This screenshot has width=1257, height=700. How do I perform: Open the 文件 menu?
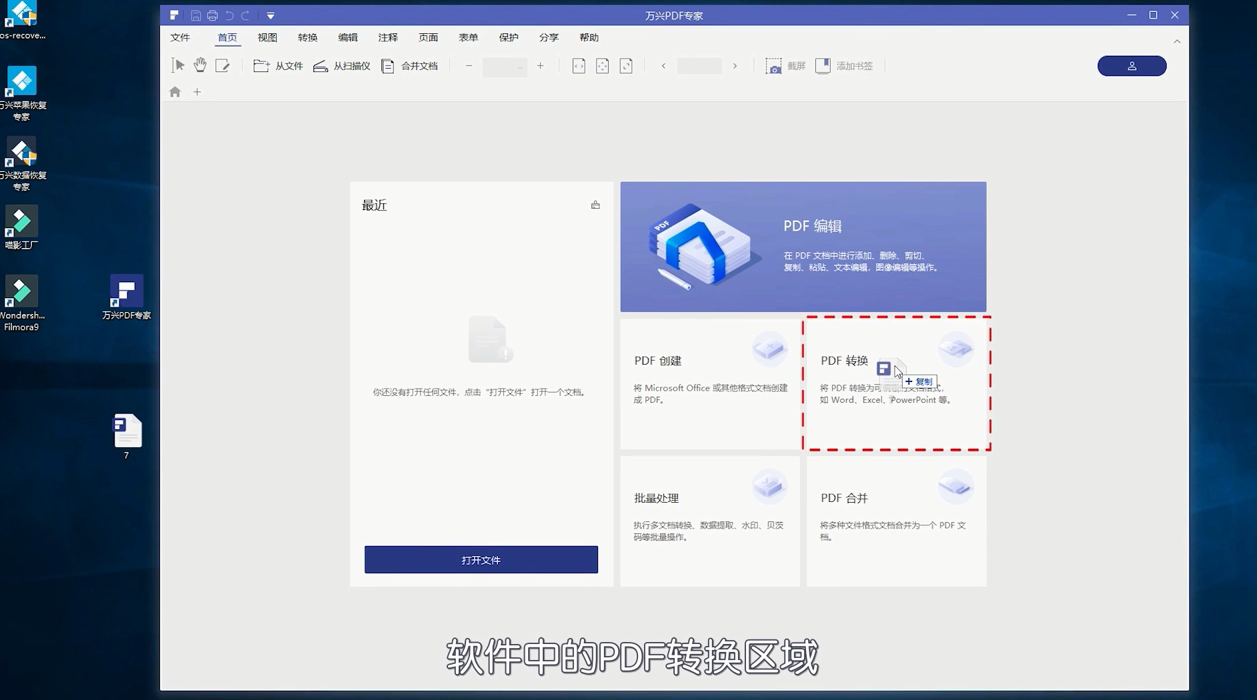(x=180, y=38)
